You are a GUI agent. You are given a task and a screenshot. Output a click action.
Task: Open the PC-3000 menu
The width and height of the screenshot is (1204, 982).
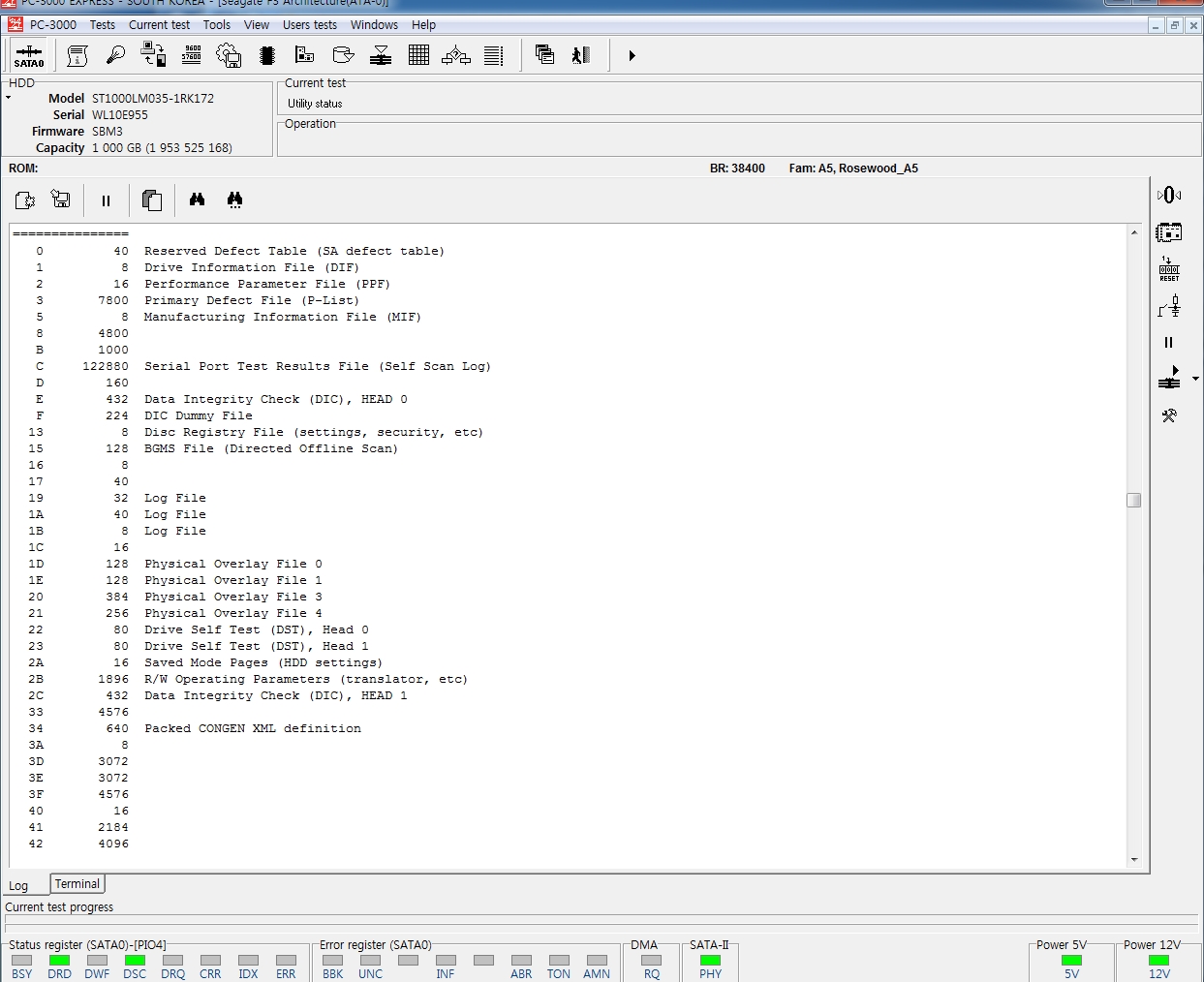coord(53,25)
